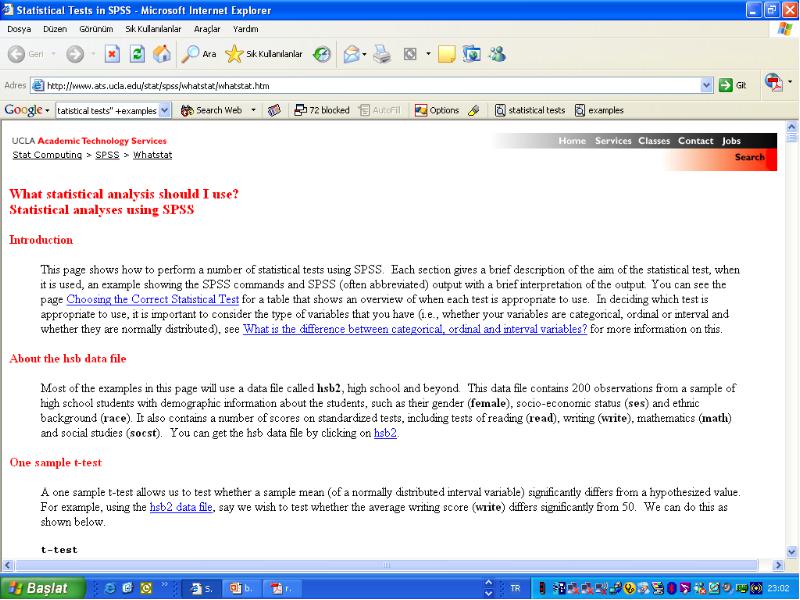
Task: Click the TR language indicator in taskbar
Action: [x=515, y=588]
